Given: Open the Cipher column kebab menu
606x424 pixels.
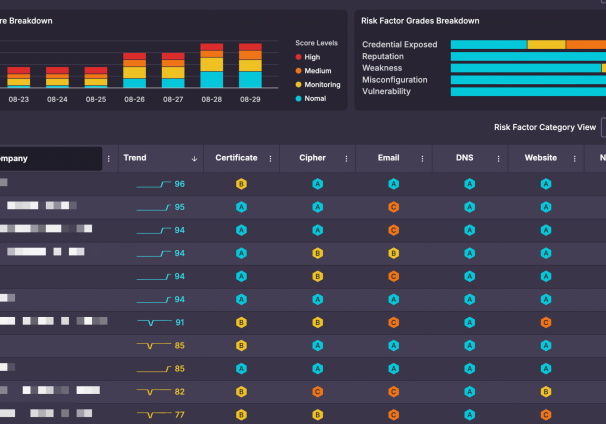Looking at the screenshot, I should [346, 159].
